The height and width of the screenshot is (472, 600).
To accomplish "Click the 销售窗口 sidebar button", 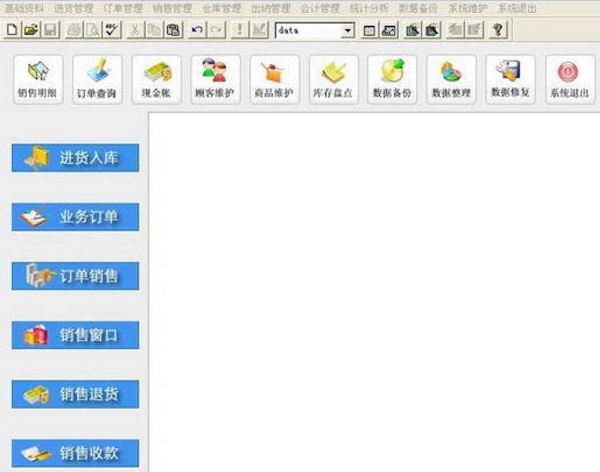I will click(75, 335).
